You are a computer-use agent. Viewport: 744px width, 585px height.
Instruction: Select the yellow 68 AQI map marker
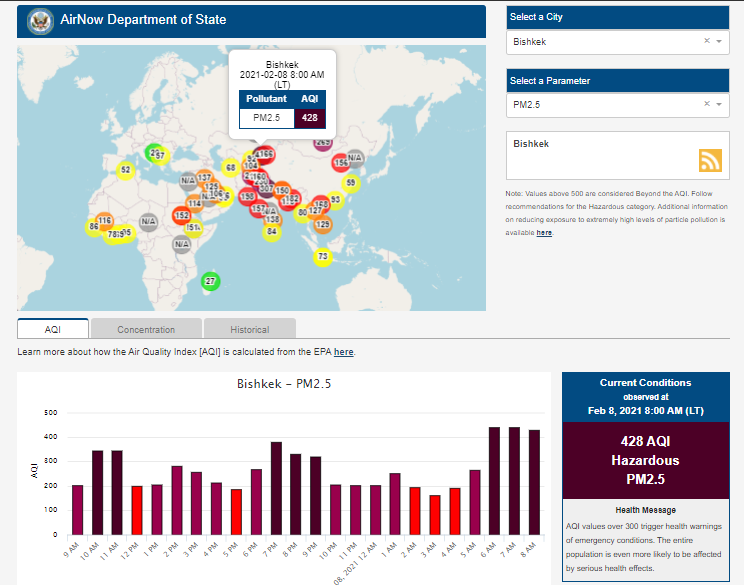pyautogui.click(x=231, y=167)
